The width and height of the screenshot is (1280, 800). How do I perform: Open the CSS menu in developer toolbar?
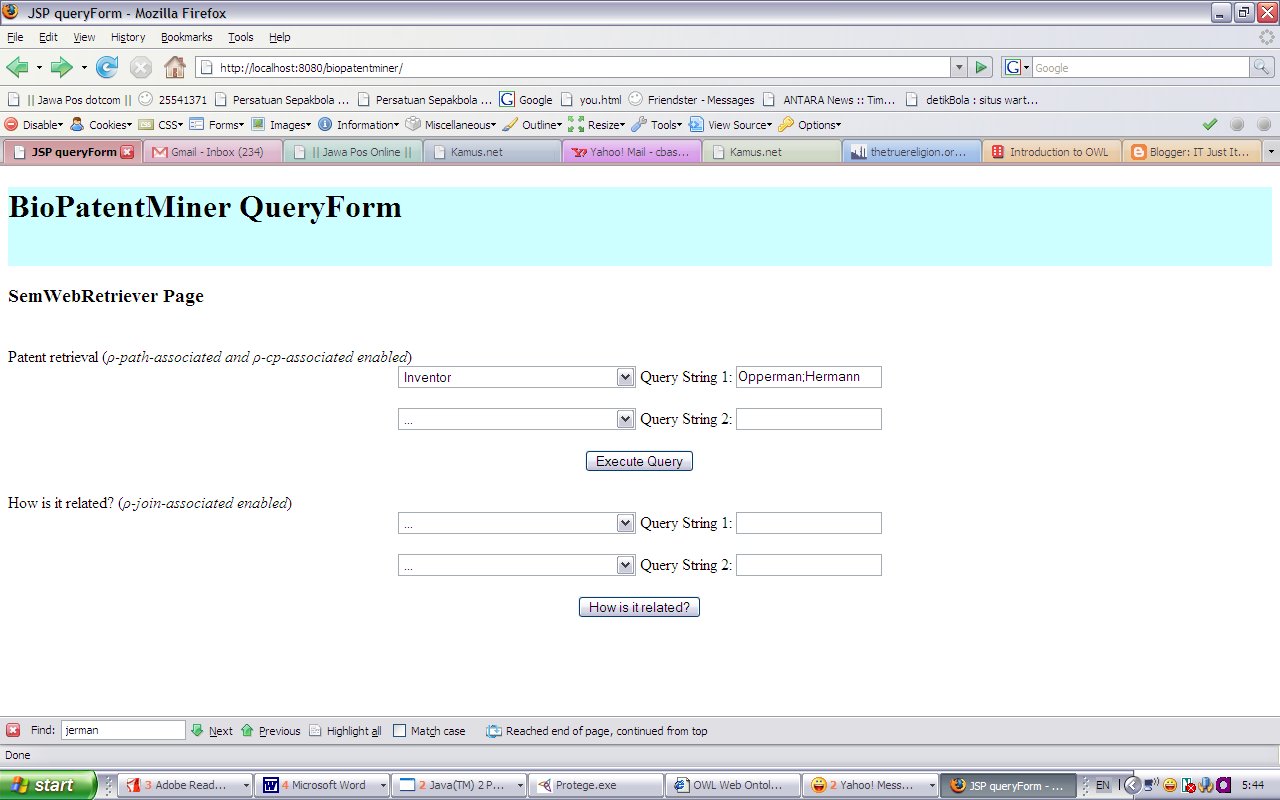(x=161, y=125)
